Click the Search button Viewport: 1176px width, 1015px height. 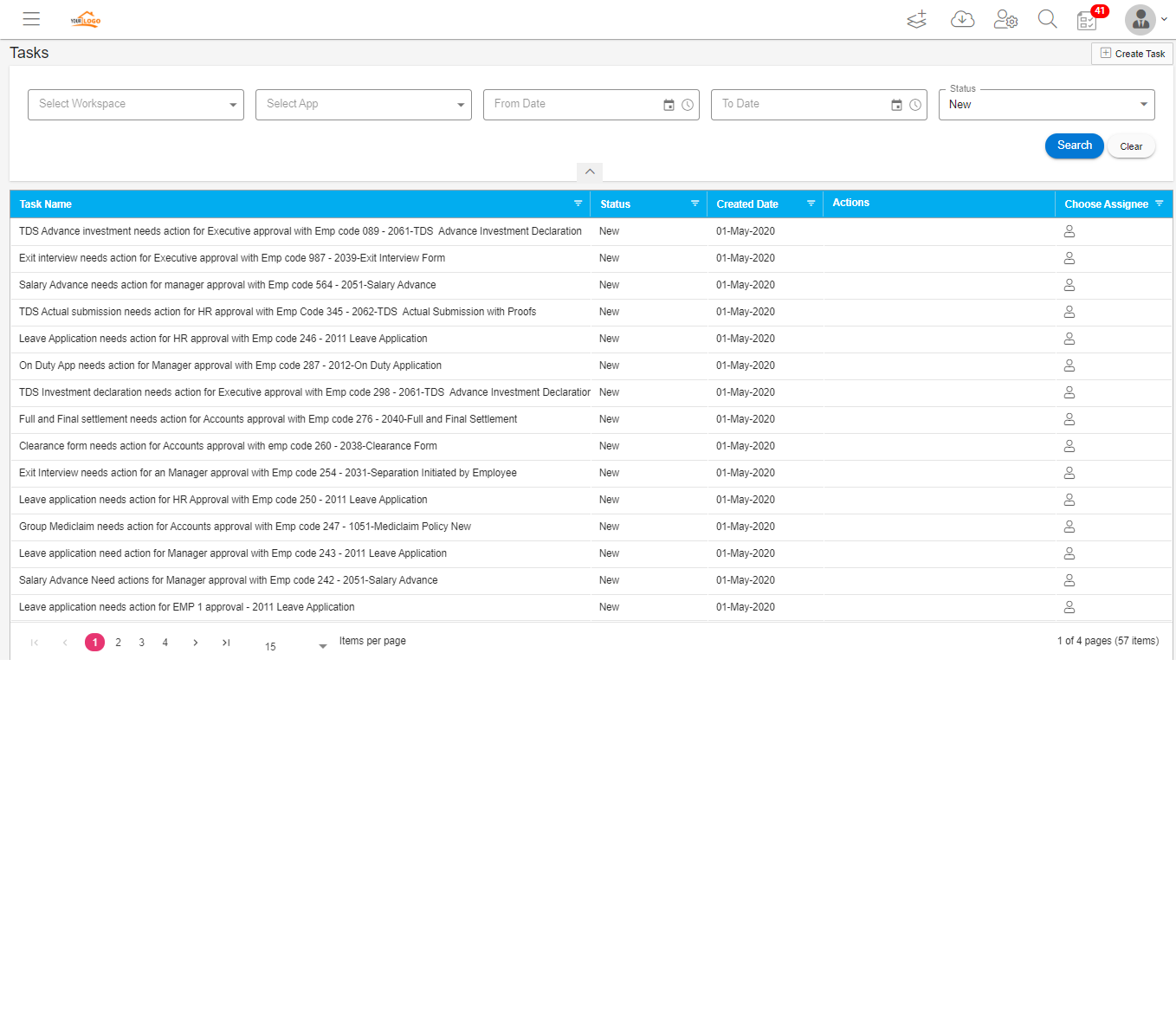pos(1075,145)
